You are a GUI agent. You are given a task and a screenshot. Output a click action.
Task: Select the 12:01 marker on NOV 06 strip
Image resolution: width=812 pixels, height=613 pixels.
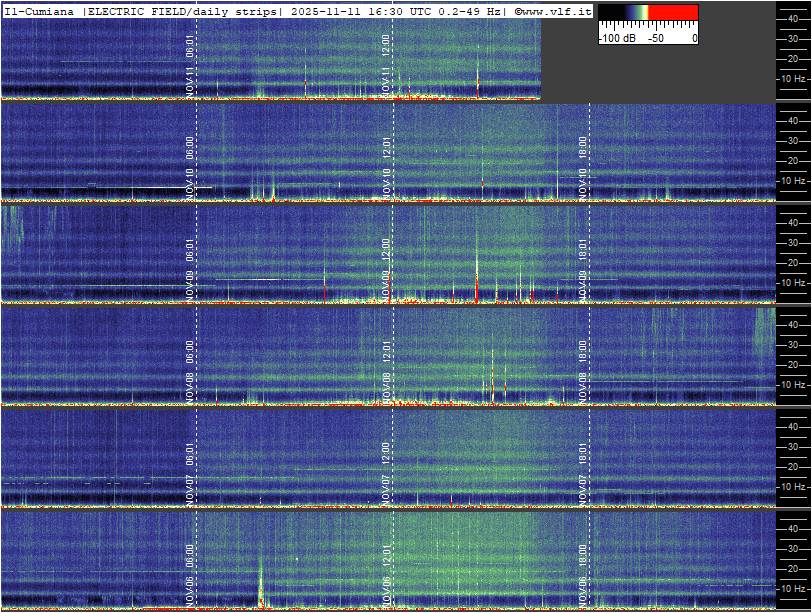point(386,553)
